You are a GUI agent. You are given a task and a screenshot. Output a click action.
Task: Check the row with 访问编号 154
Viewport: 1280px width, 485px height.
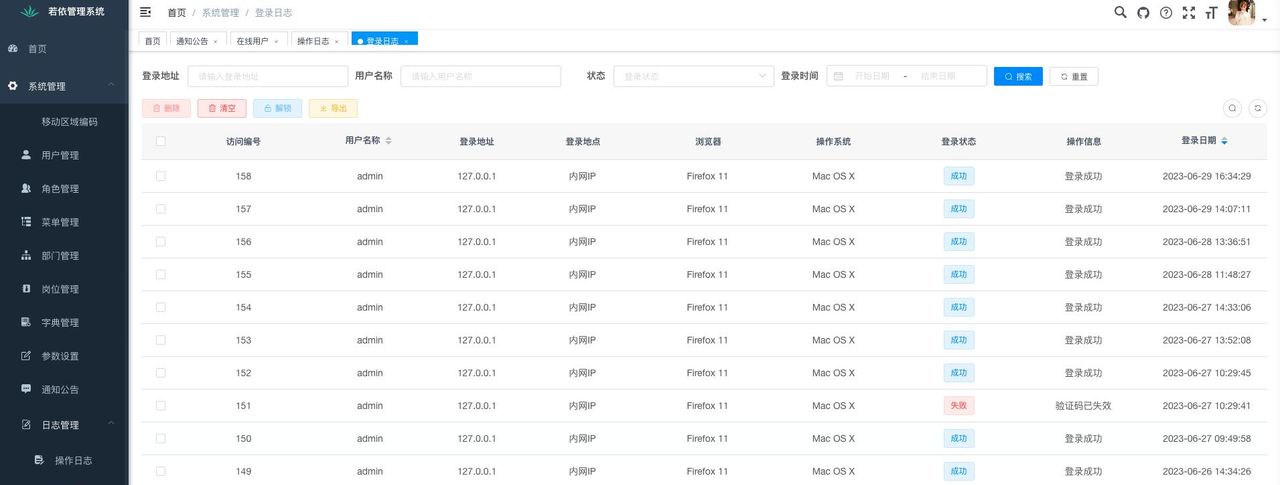click(x=160, y=307)
